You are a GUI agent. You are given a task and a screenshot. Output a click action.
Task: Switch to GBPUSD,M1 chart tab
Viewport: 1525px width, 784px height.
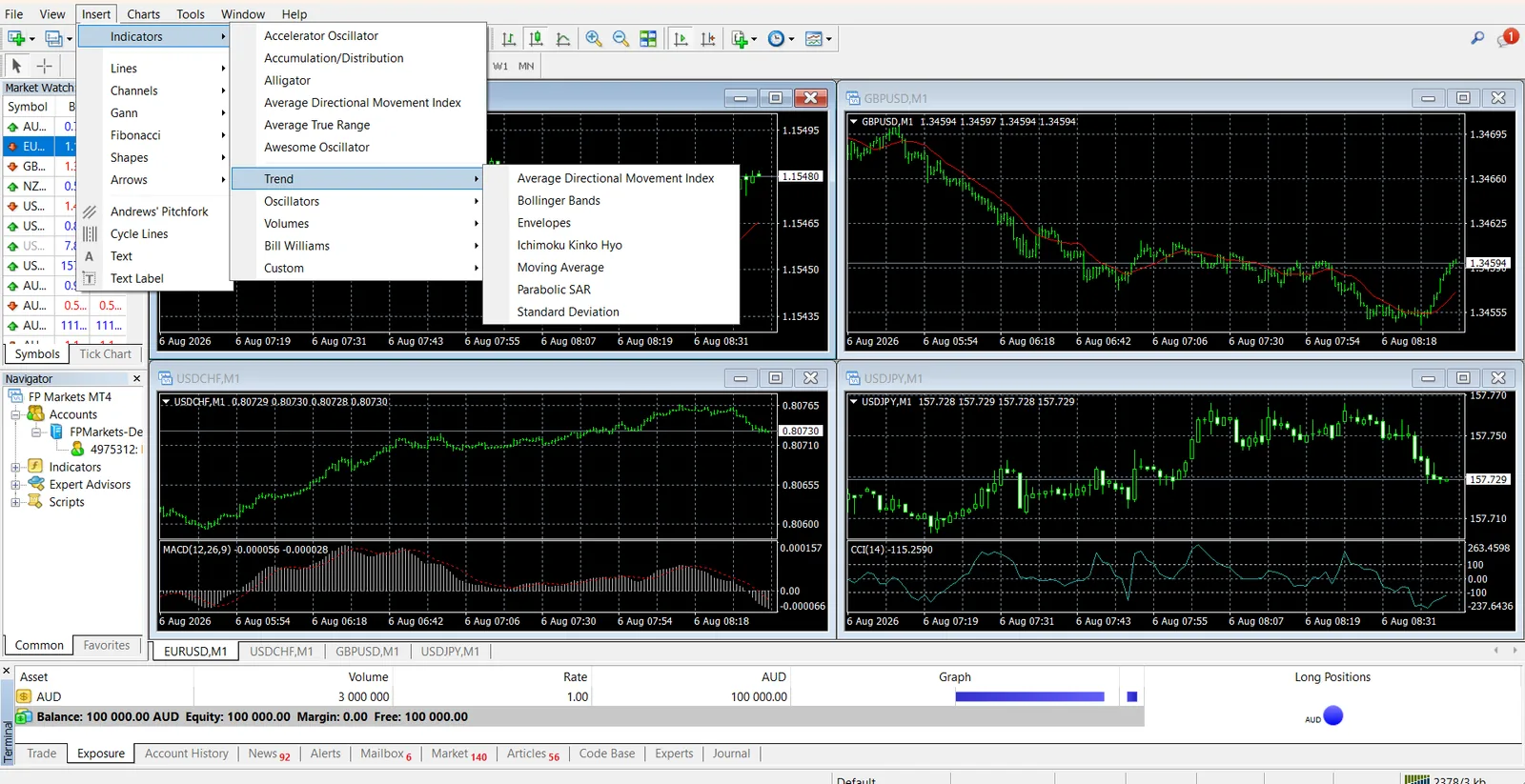367,652
